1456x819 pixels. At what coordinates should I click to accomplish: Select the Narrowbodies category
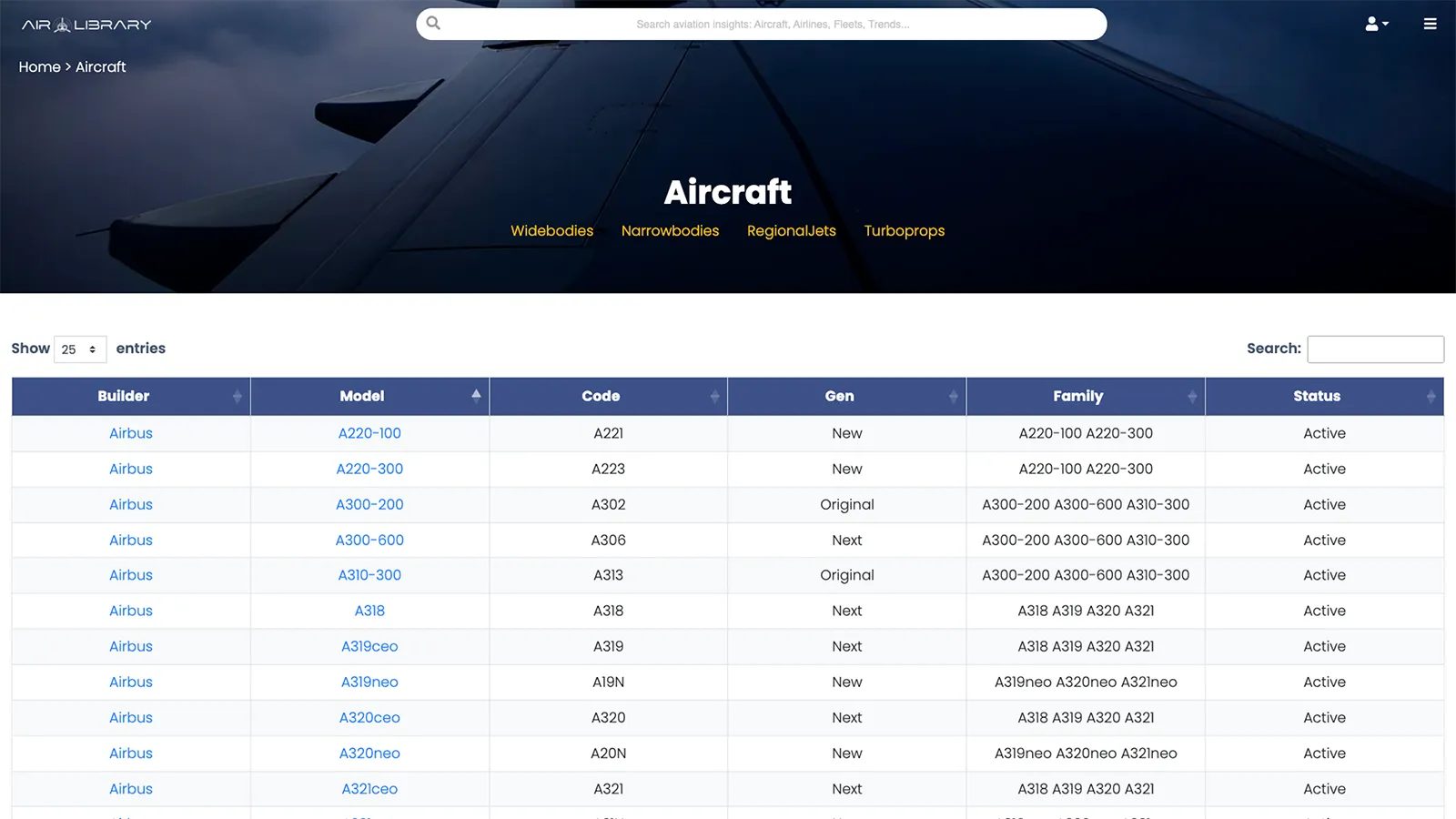tap(670, 231)
